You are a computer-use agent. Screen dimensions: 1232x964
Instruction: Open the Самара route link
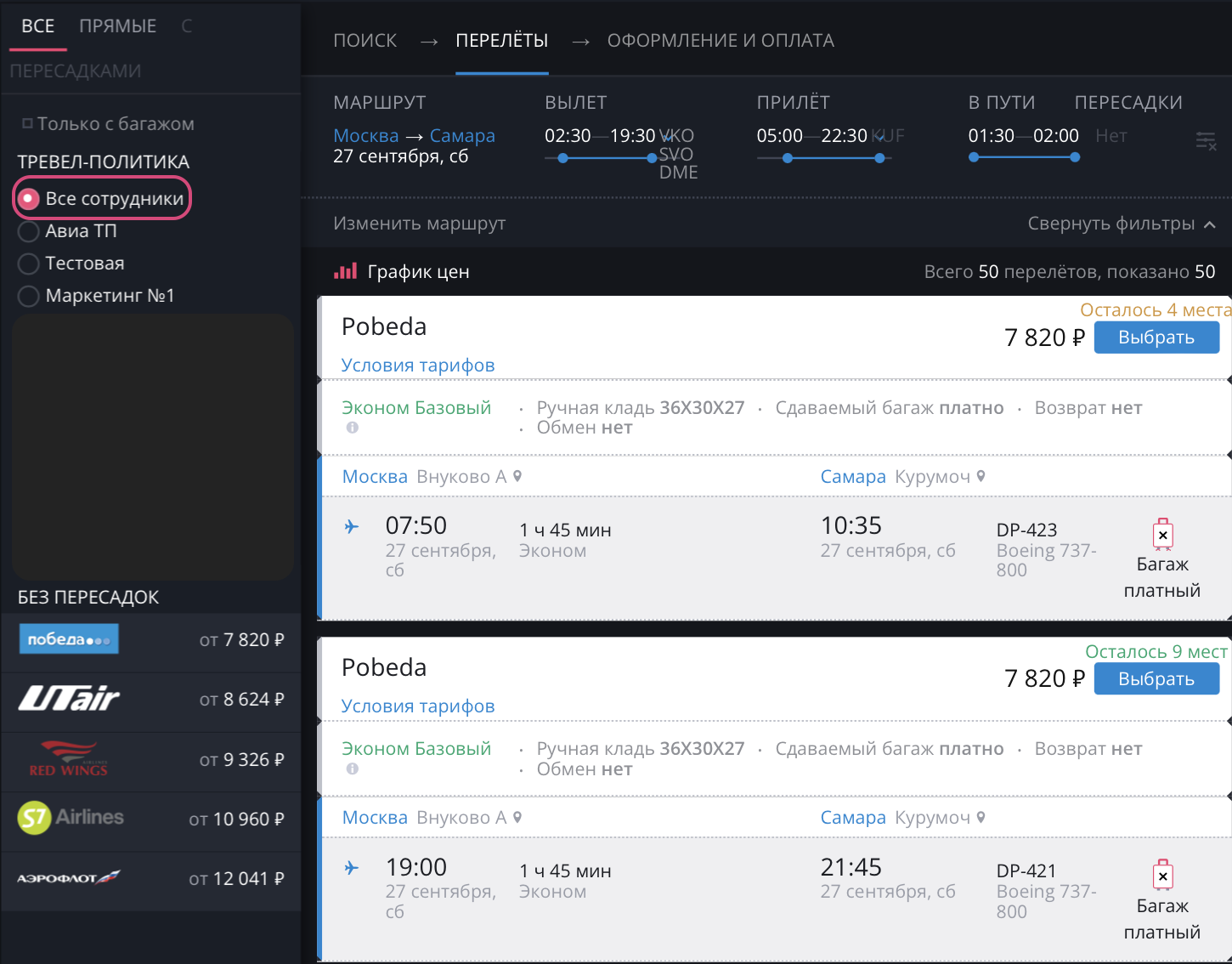coord(461,136)
